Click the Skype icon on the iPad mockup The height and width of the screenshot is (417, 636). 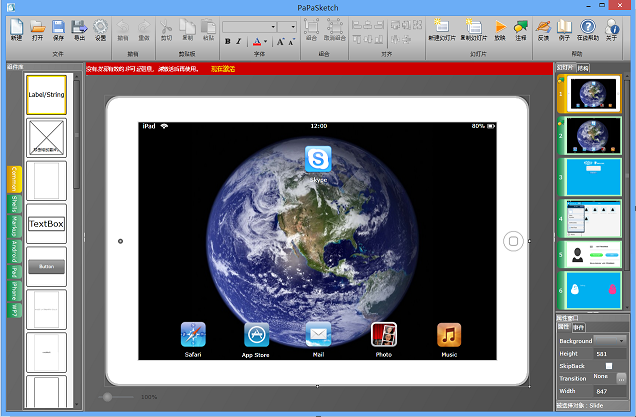point(318,159)
